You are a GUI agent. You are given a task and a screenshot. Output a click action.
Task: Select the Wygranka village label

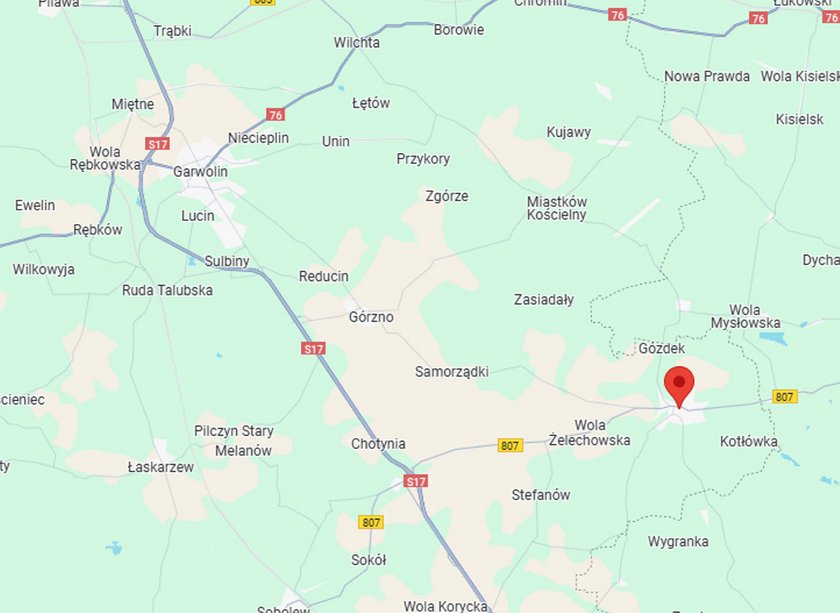coord(678,542)
